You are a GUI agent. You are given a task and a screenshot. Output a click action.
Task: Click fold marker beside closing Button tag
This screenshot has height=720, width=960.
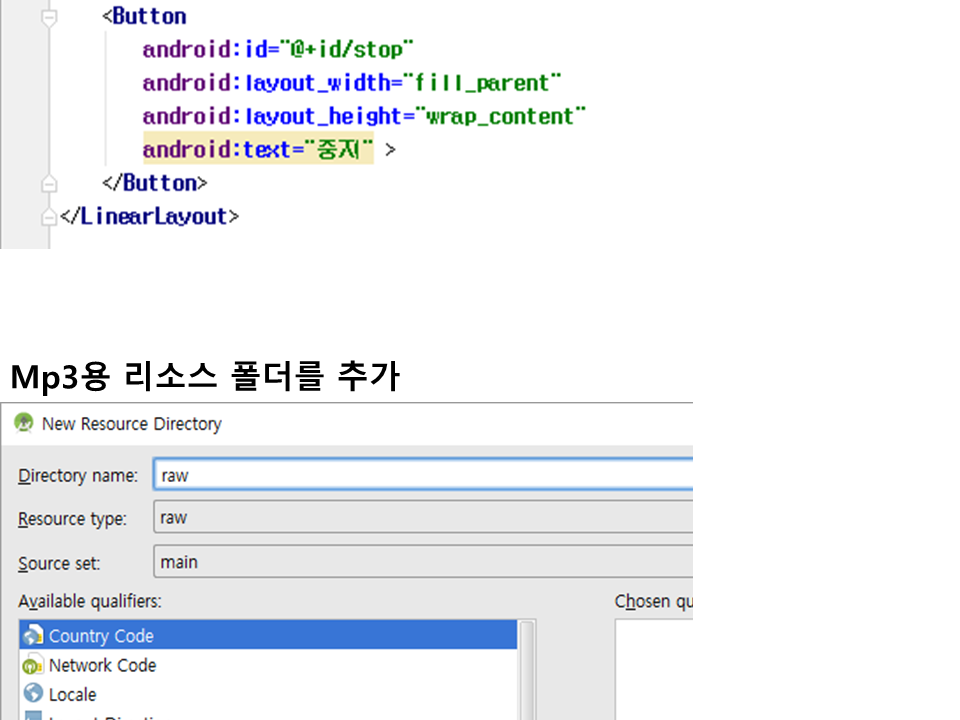coord(48,184)
